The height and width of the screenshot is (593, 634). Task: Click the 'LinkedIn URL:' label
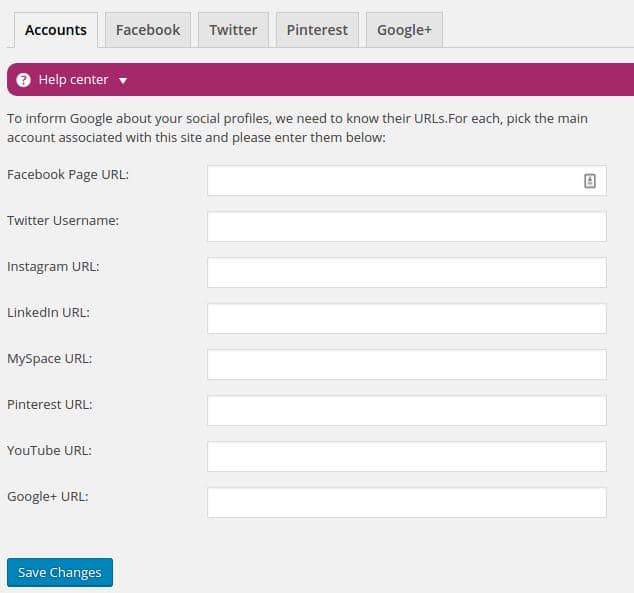point(49,312)
